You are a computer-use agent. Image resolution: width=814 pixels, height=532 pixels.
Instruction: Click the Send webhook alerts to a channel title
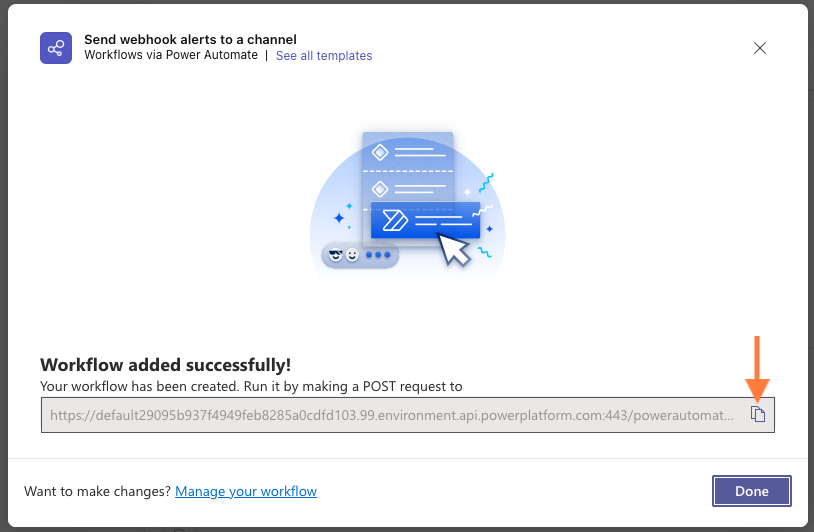click(191, 39)
